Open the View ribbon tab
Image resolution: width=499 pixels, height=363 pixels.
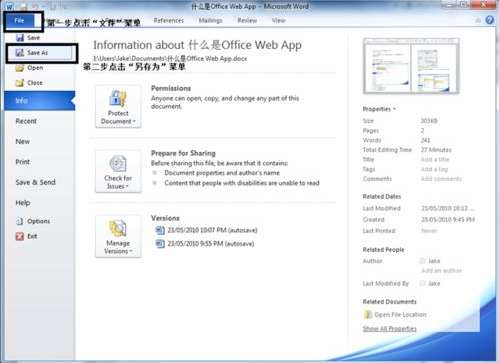[278, 20]
